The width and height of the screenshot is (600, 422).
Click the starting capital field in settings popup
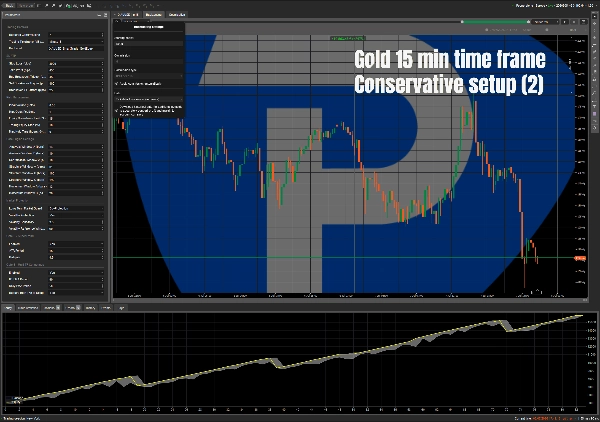148,44
